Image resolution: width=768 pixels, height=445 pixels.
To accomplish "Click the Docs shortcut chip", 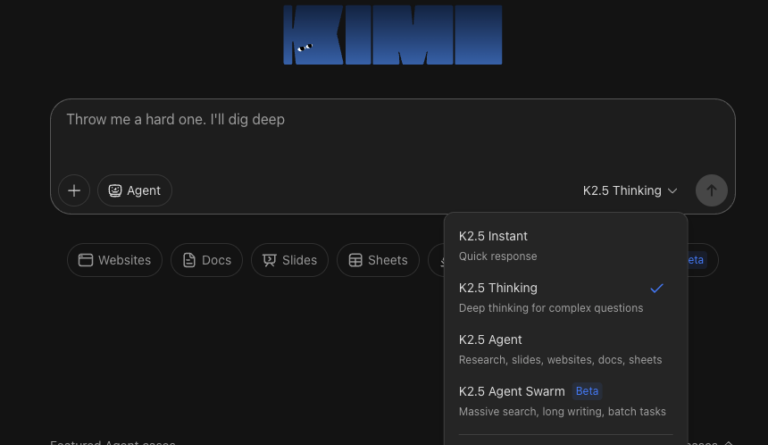I will pyautogui.click(x=207, y=260).
